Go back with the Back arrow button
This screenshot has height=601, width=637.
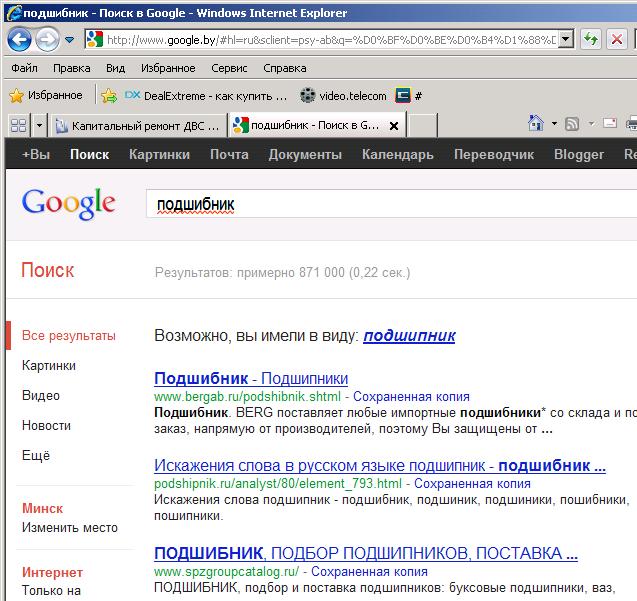(19, 39)
